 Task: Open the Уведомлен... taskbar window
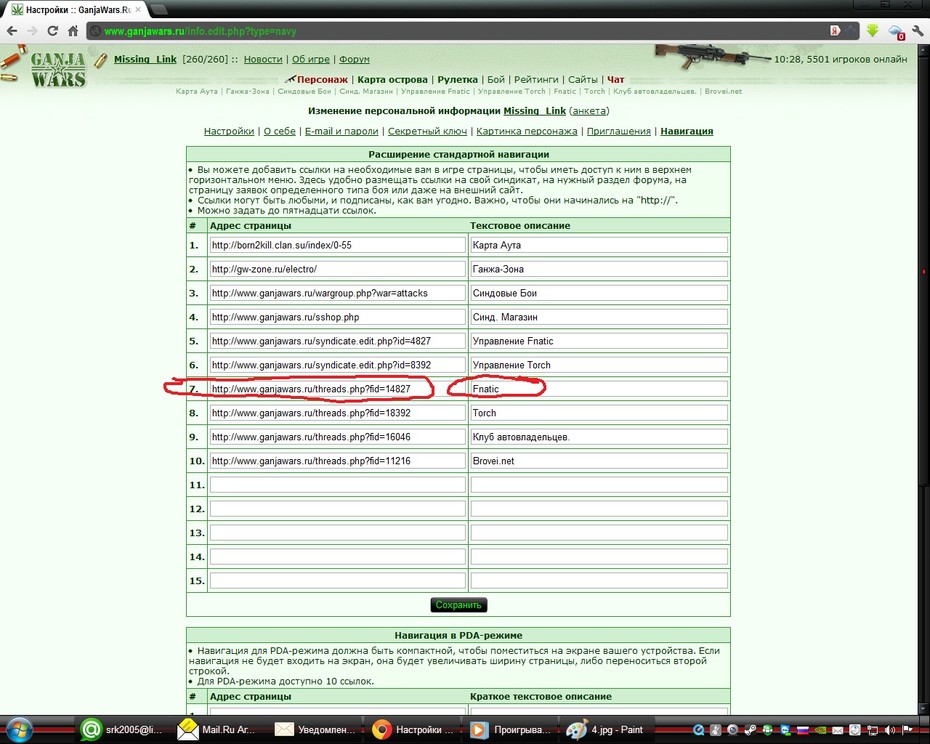[315, 730]
